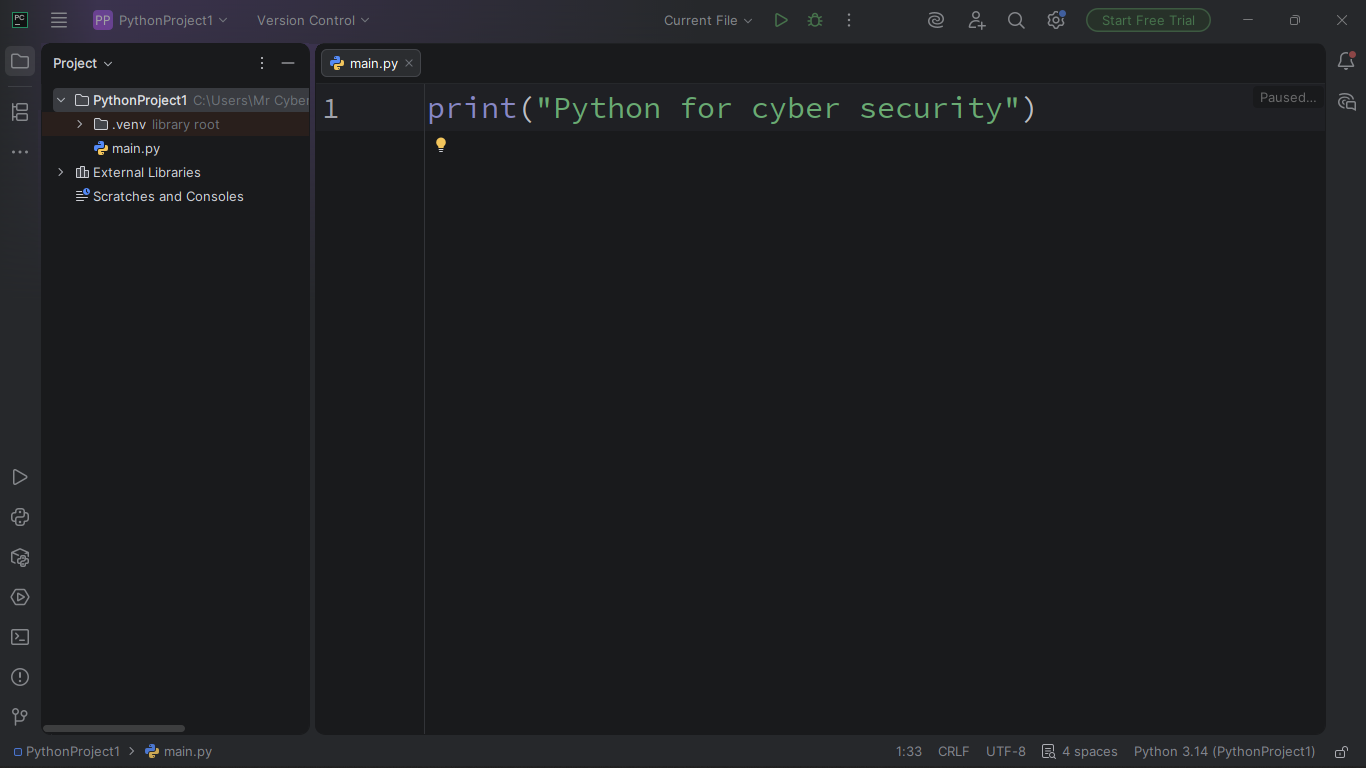1366x768 pixels.
Task: Open Code With Me add-user icon
Action: coord(977,20)
